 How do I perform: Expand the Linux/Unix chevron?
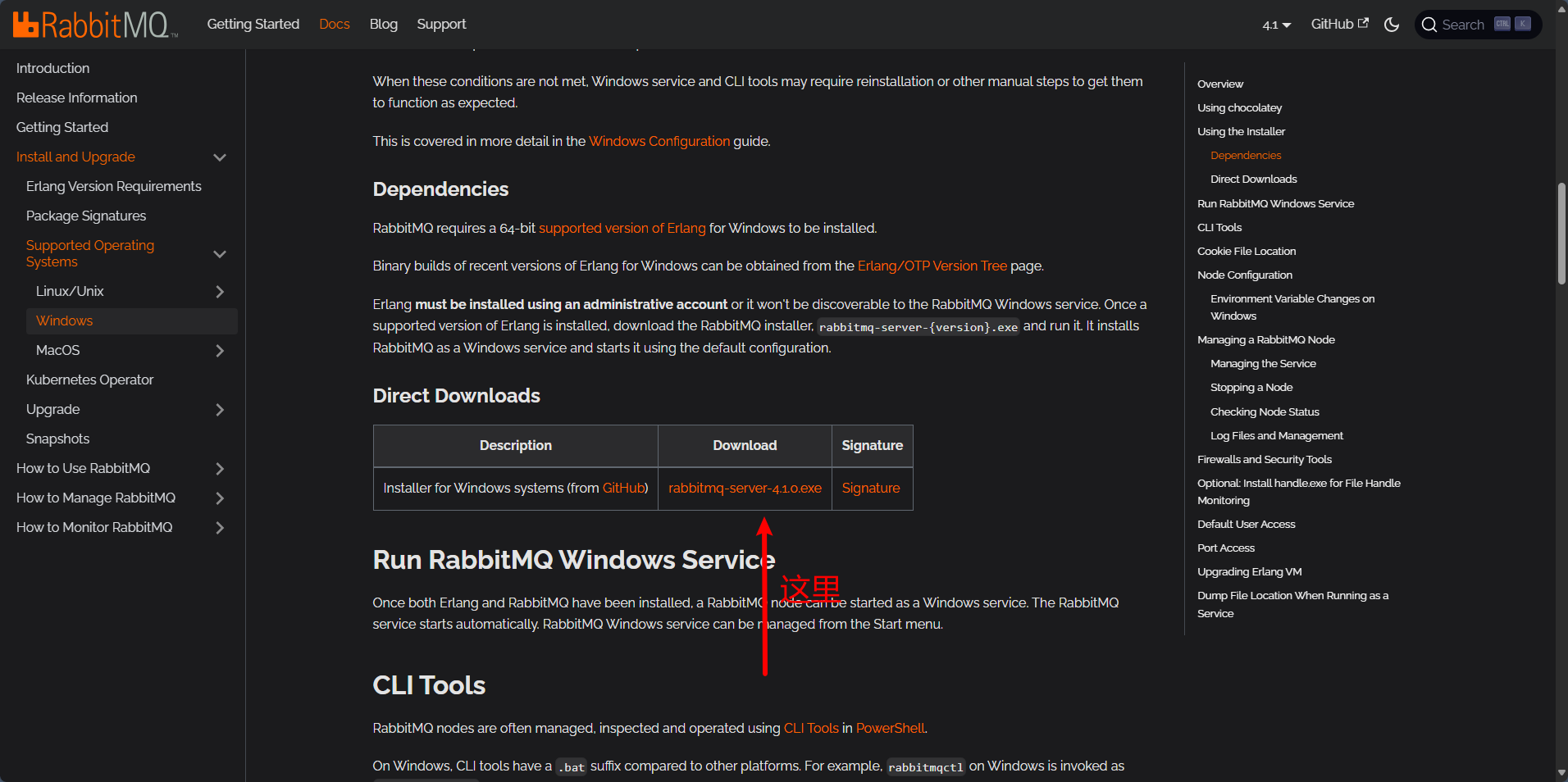point(220,291)
